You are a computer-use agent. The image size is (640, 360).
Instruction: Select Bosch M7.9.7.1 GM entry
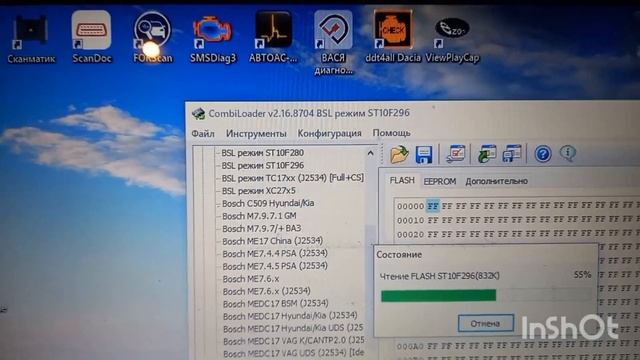259,216
